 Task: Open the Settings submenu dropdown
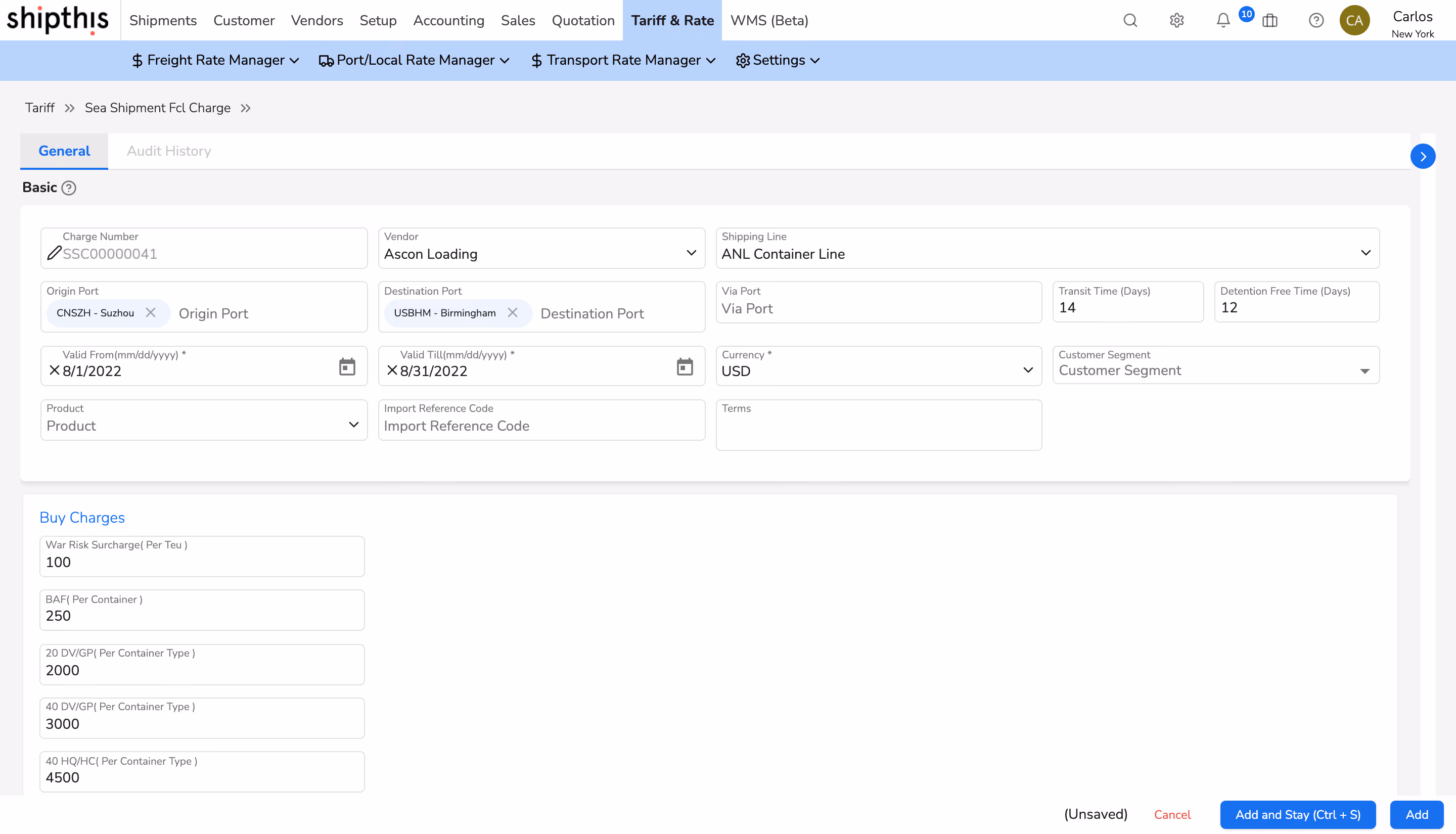pyautogui.click(x=778, y=60)
